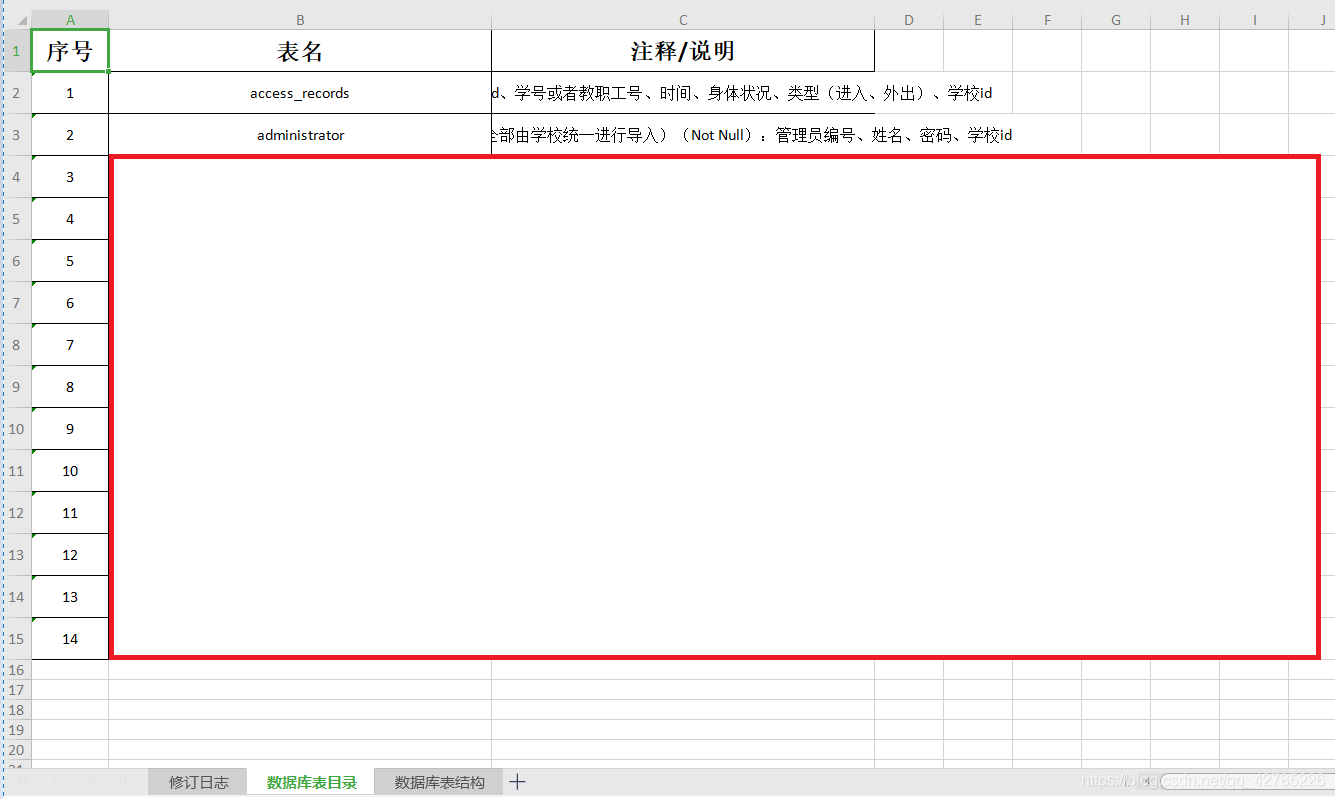The image size is (1335, 799).
Task: Select the cell containing access_records
Action: point(299,93)
